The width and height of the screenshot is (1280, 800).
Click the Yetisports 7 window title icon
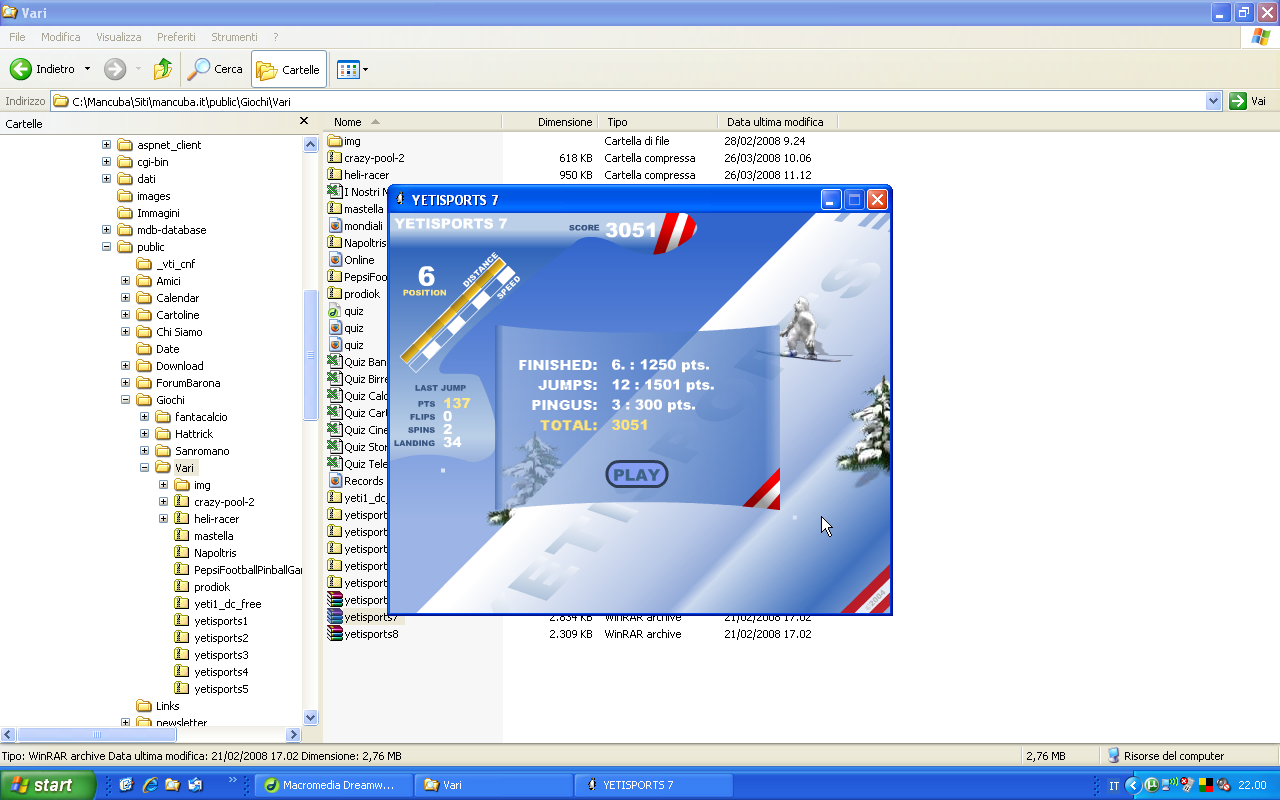click(401, 200)
